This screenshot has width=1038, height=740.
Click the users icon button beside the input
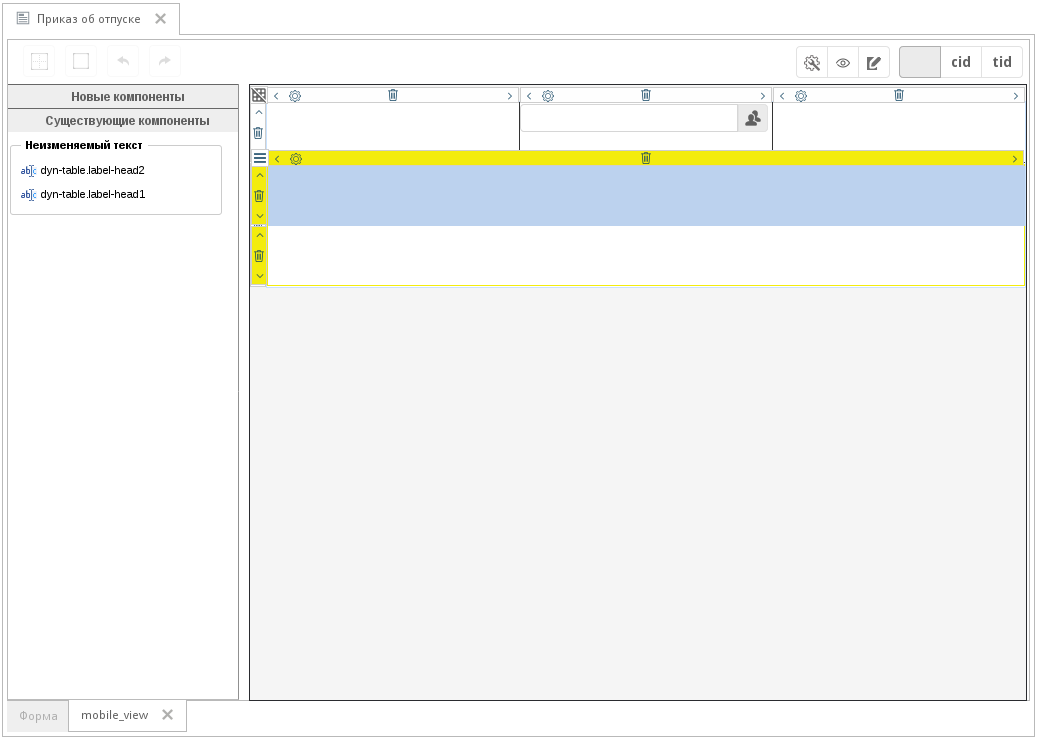click(753, 118)
